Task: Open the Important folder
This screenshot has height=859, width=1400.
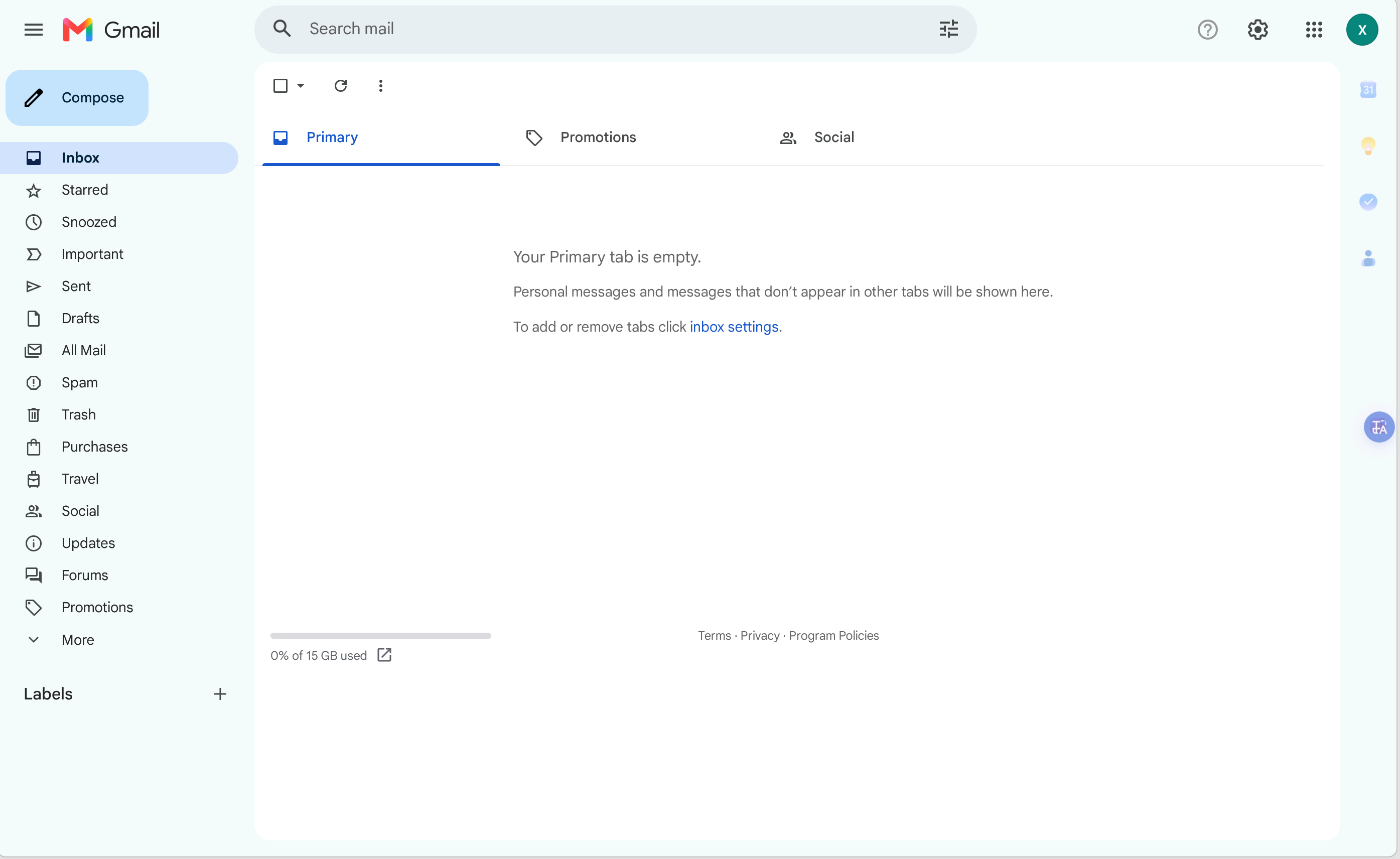Action: [119, 254]
